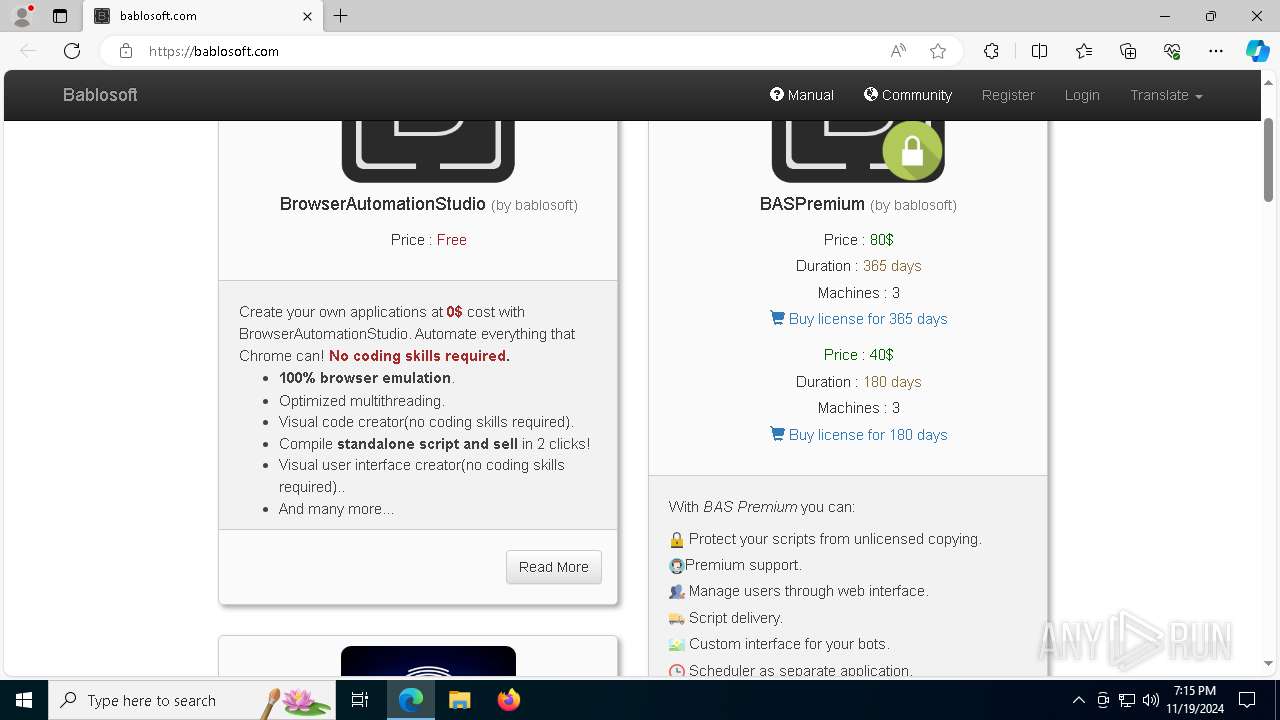Add this page to favorites
Screen dimensions: 1280x720
(x=938, y=51)
